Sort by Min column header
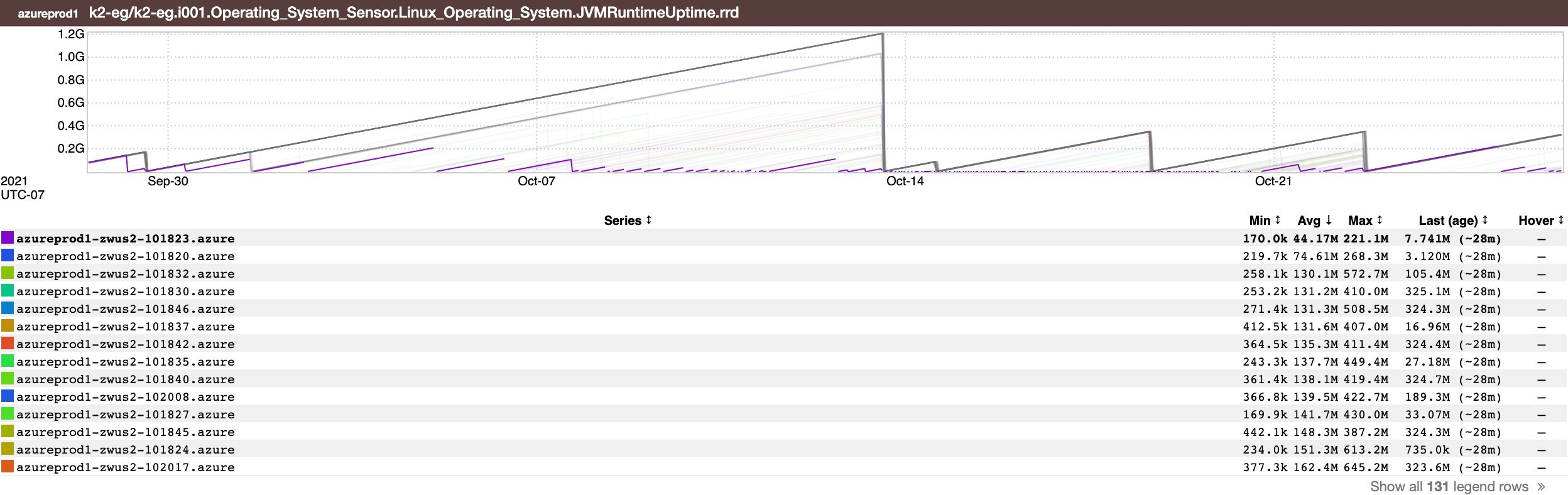Image resolution: width=1568 pixels, height=495 pixels. tap(1264, 220)
